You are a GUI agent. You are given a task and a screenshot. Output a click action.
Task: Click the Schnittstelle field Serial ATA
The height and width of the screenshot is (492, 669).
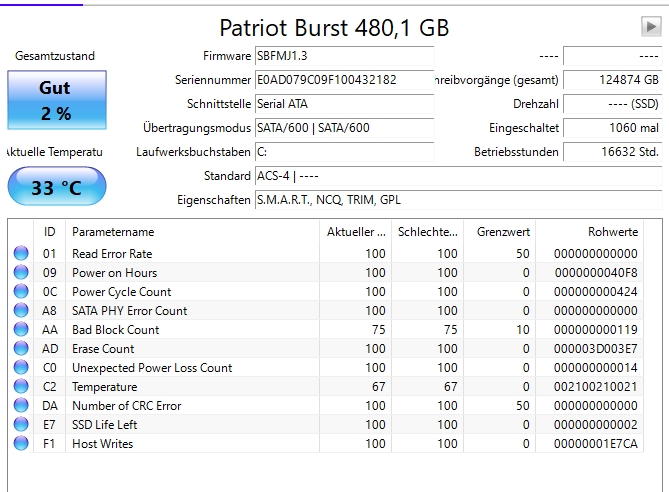click(x=345, y=104)
